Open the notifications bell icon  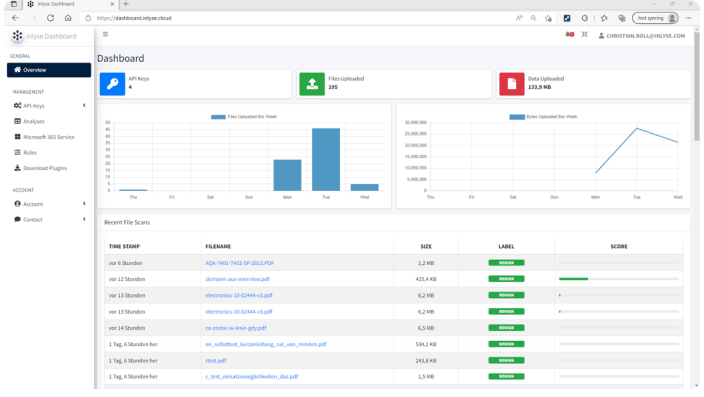569,35
